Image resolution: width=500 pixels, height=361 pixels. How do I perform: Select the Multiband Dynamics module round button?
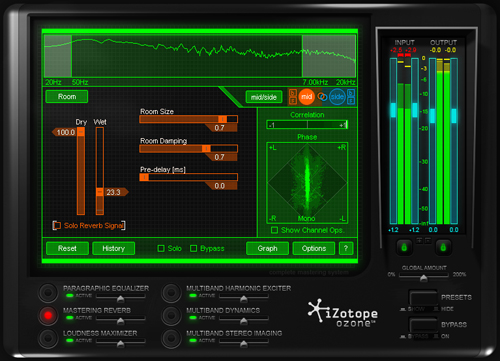[x=171, y=315]
